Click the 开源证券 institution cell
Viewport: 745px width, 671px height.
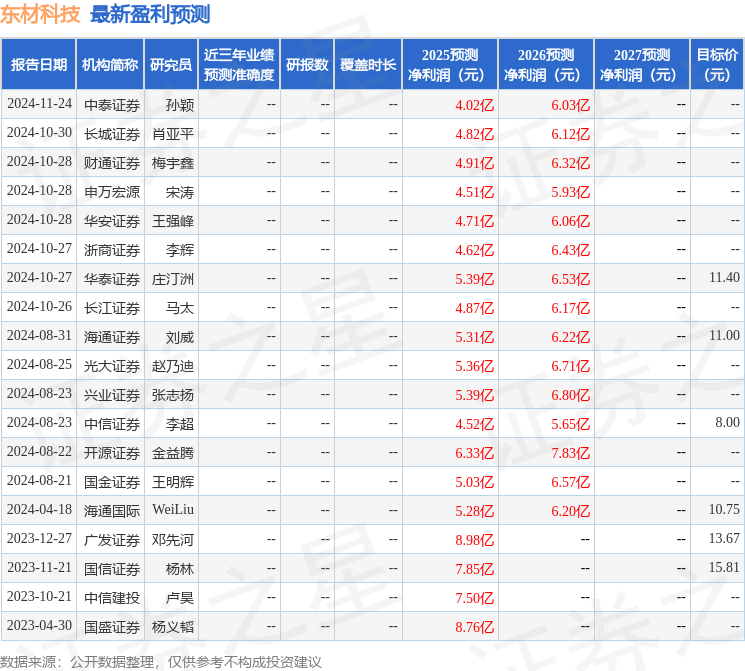(x=112, y=453)
